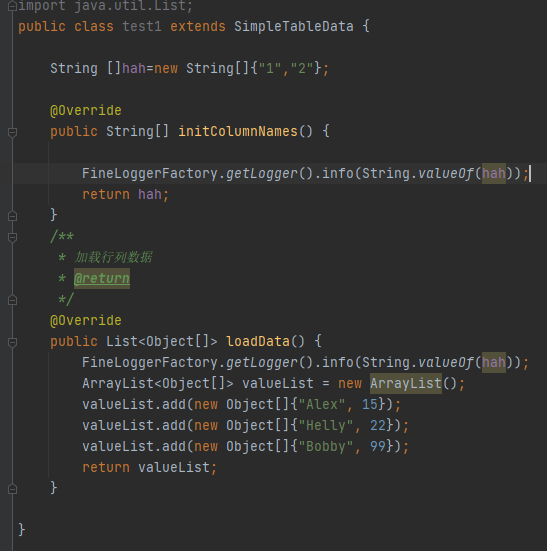Click the 加载行列数据 comment text

click(113, 258)
